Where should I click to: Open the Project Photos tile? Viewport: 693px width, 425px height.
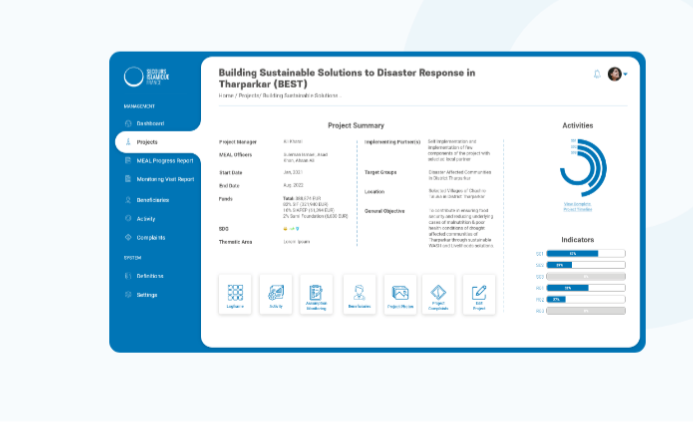click(400, 295)
